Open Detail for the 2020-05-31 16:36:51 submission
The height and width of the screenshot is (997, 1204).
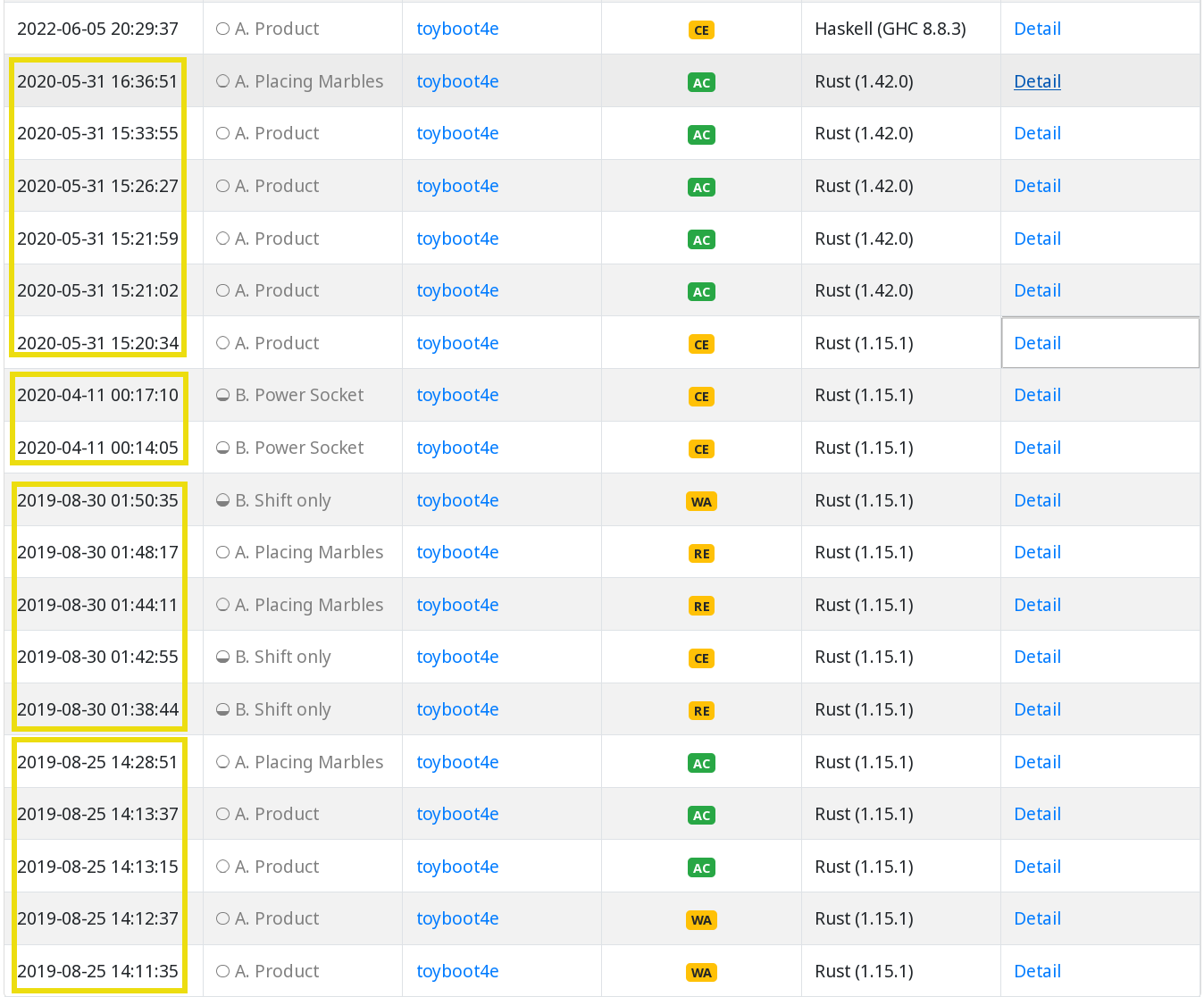pyautogui.click(x=1037, y=81)
